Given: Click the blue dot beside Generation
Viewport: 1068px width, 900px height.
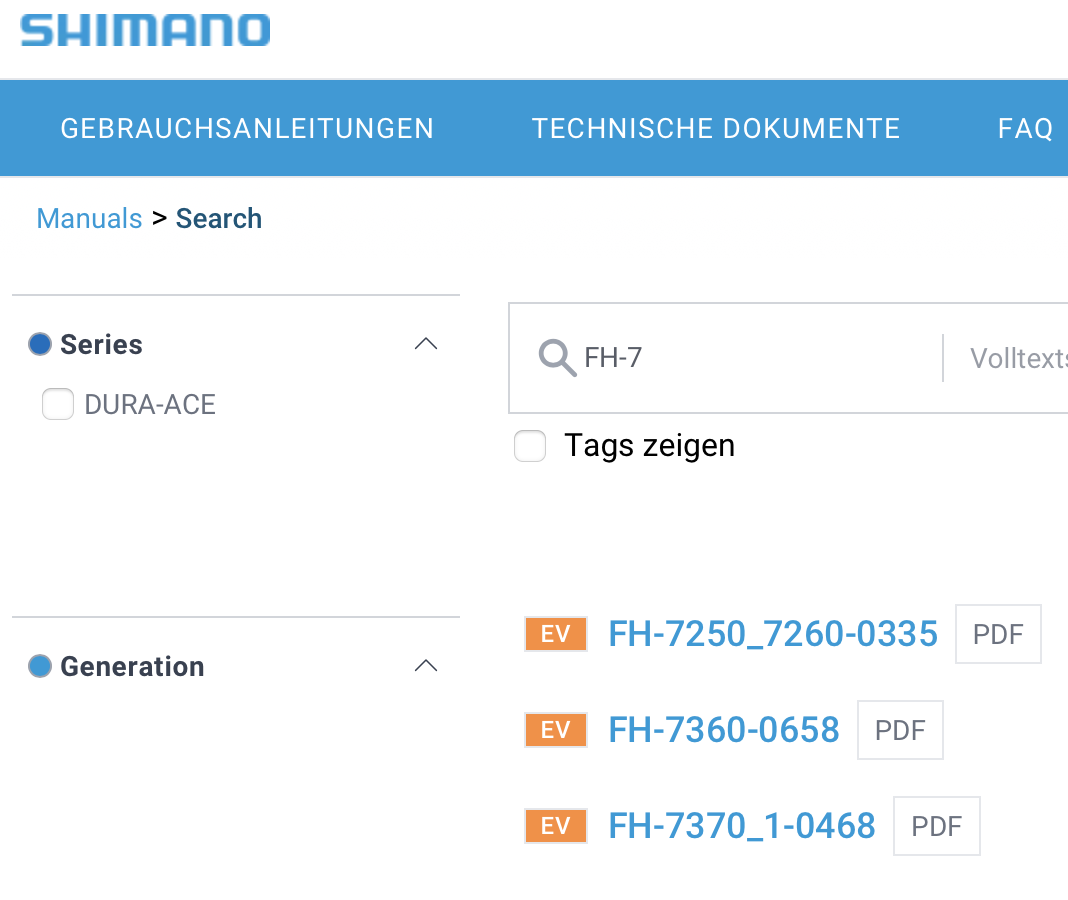Looking at the screenshot, I should click(x=40, y=666).
